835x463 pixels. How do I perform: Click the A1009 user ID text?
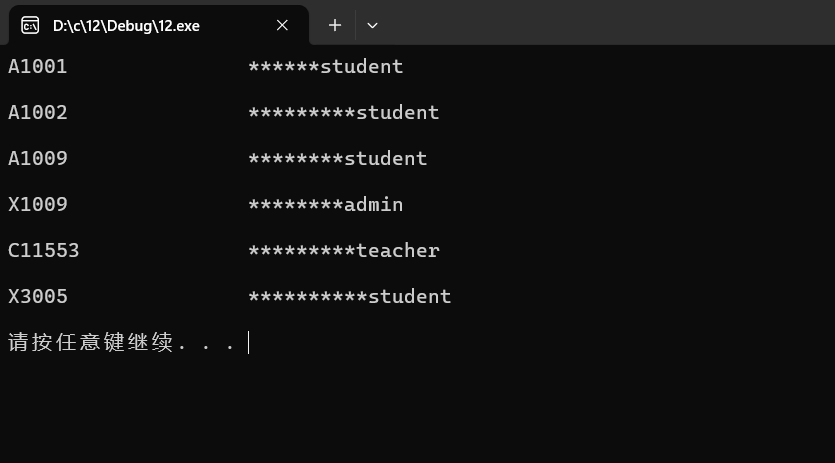[37, 158]
